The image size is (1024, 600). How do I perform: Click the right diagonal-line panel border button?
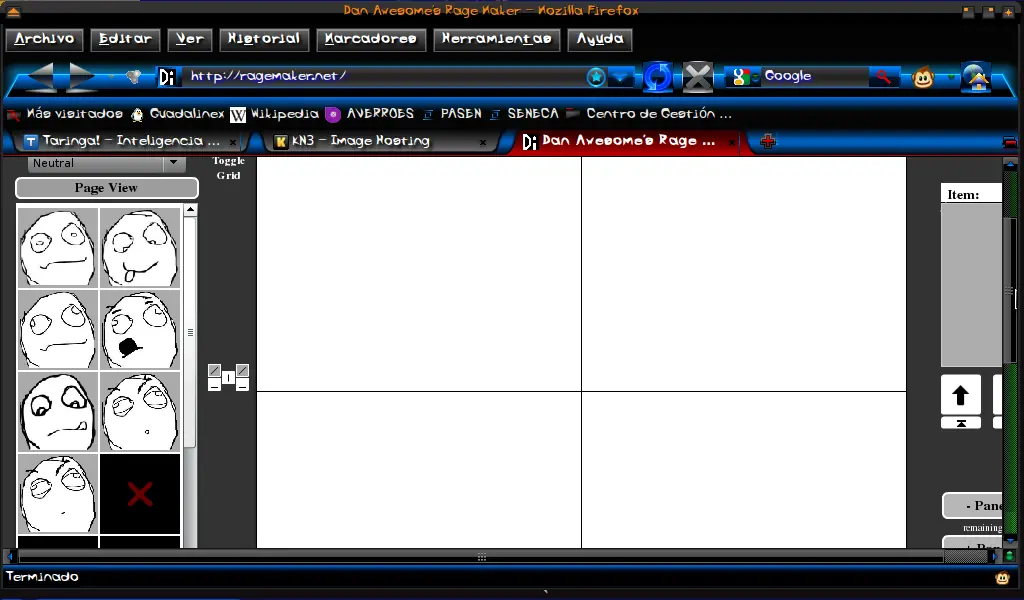pyautogui.click(x=242, y=371)
